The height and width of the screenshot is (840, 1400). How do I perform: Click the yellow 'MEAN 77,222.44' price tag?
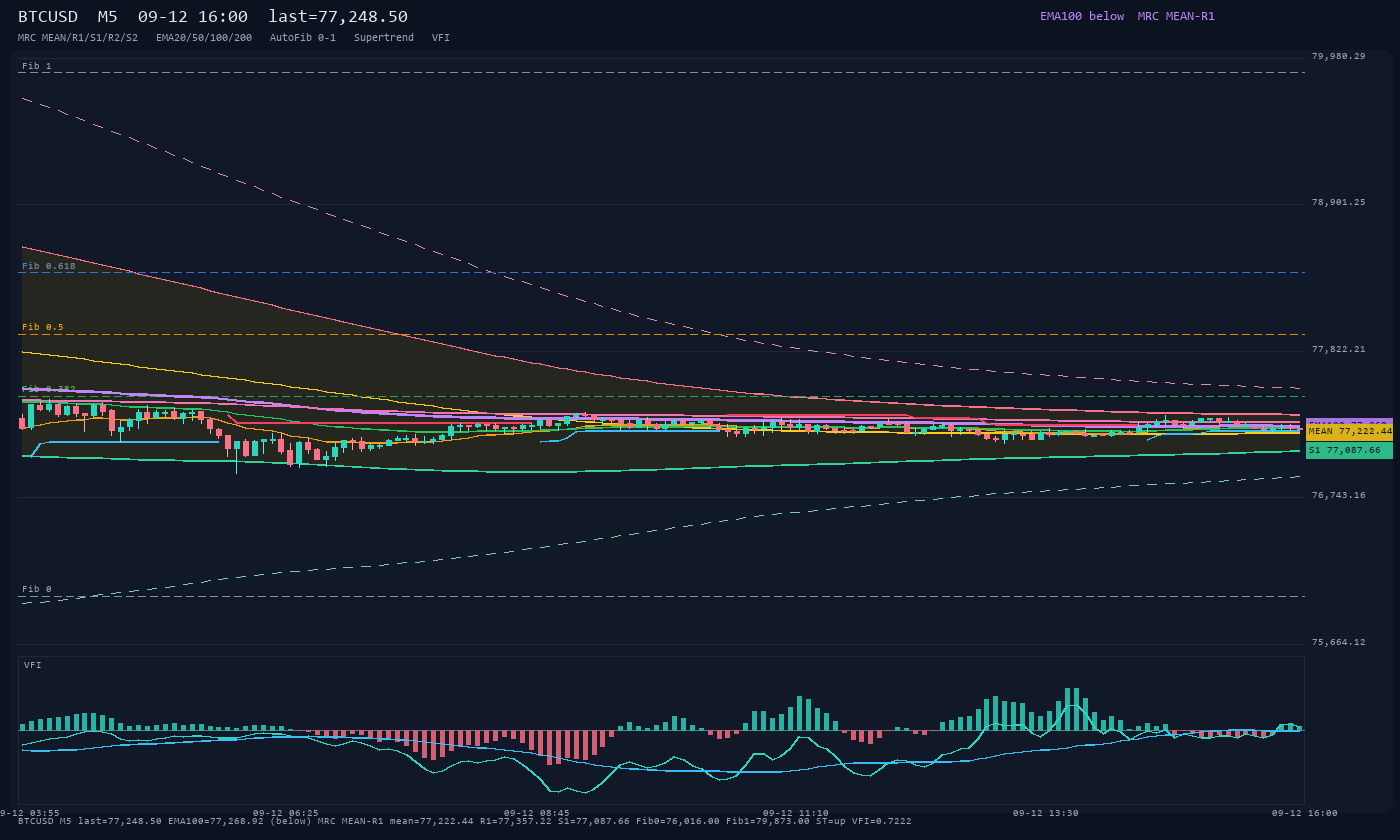coord(1349,431)
